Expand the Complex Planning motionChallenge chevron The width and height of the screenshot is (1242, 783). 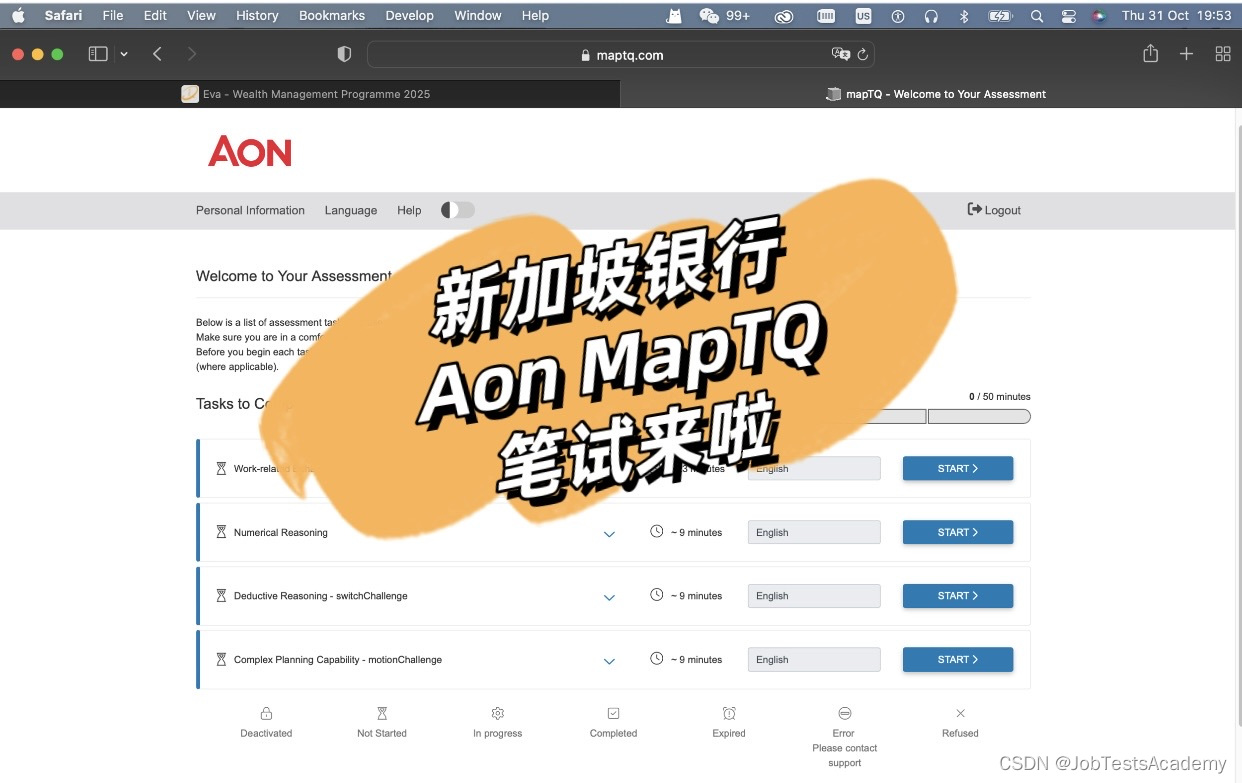(x=609, y=661)
